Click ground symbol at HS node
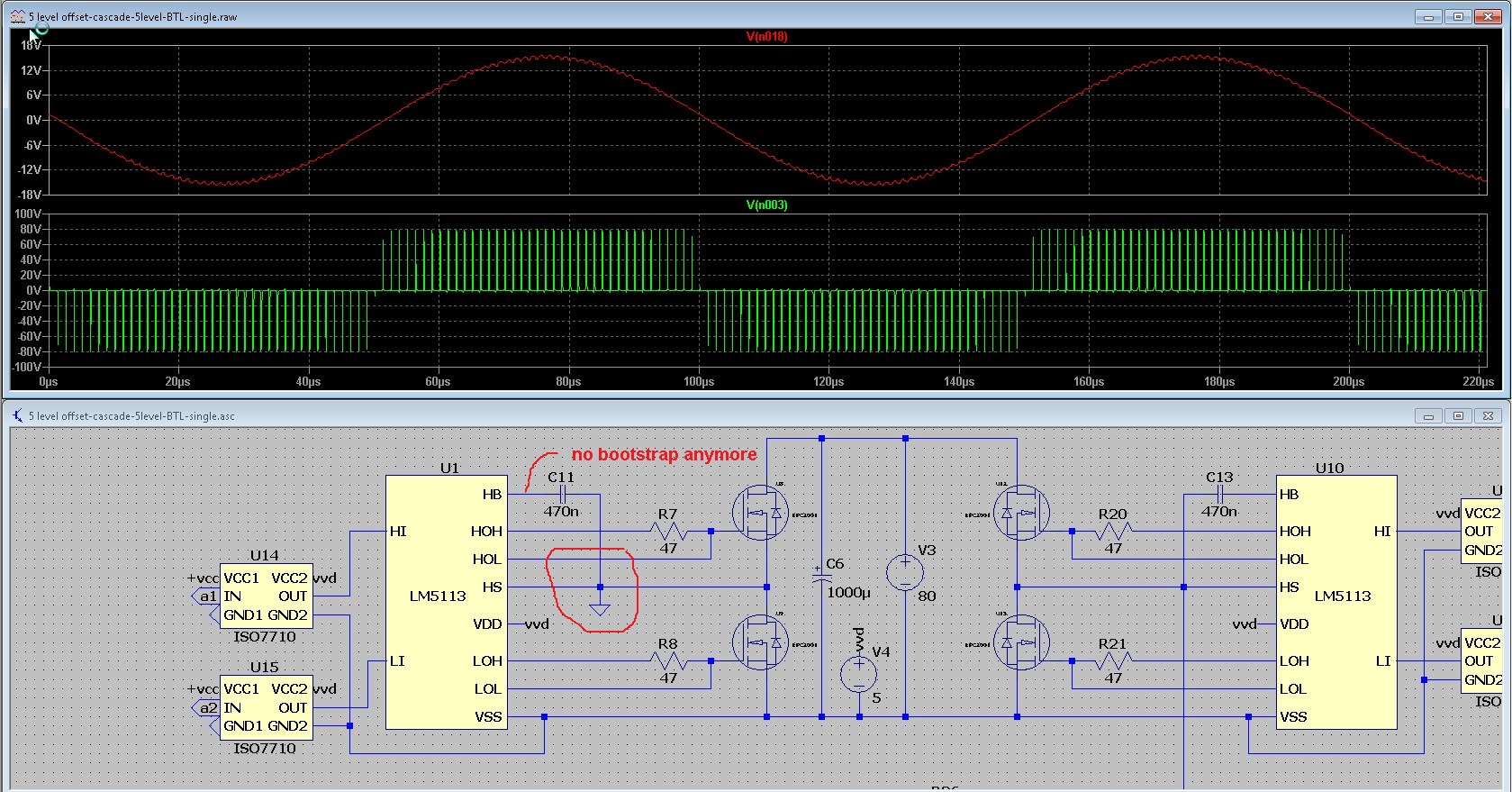Viewport: 1512px width, 792px height. (600, 609)
